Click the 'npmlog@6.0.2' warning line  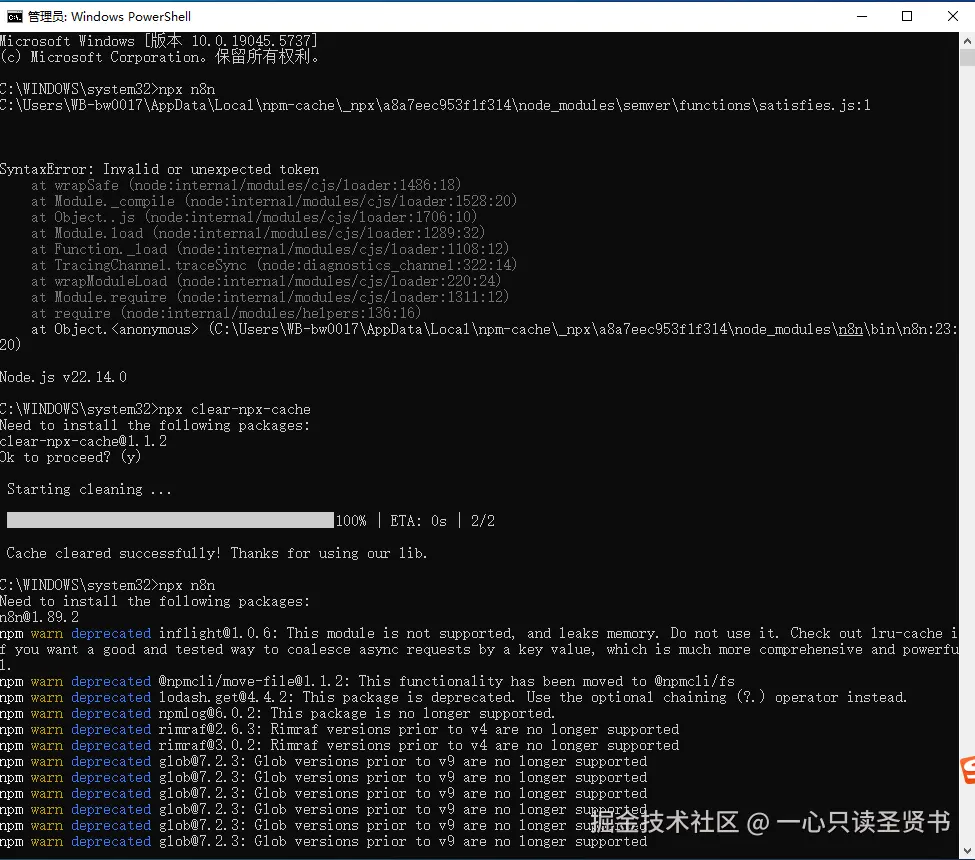click(x=277, y=713)
